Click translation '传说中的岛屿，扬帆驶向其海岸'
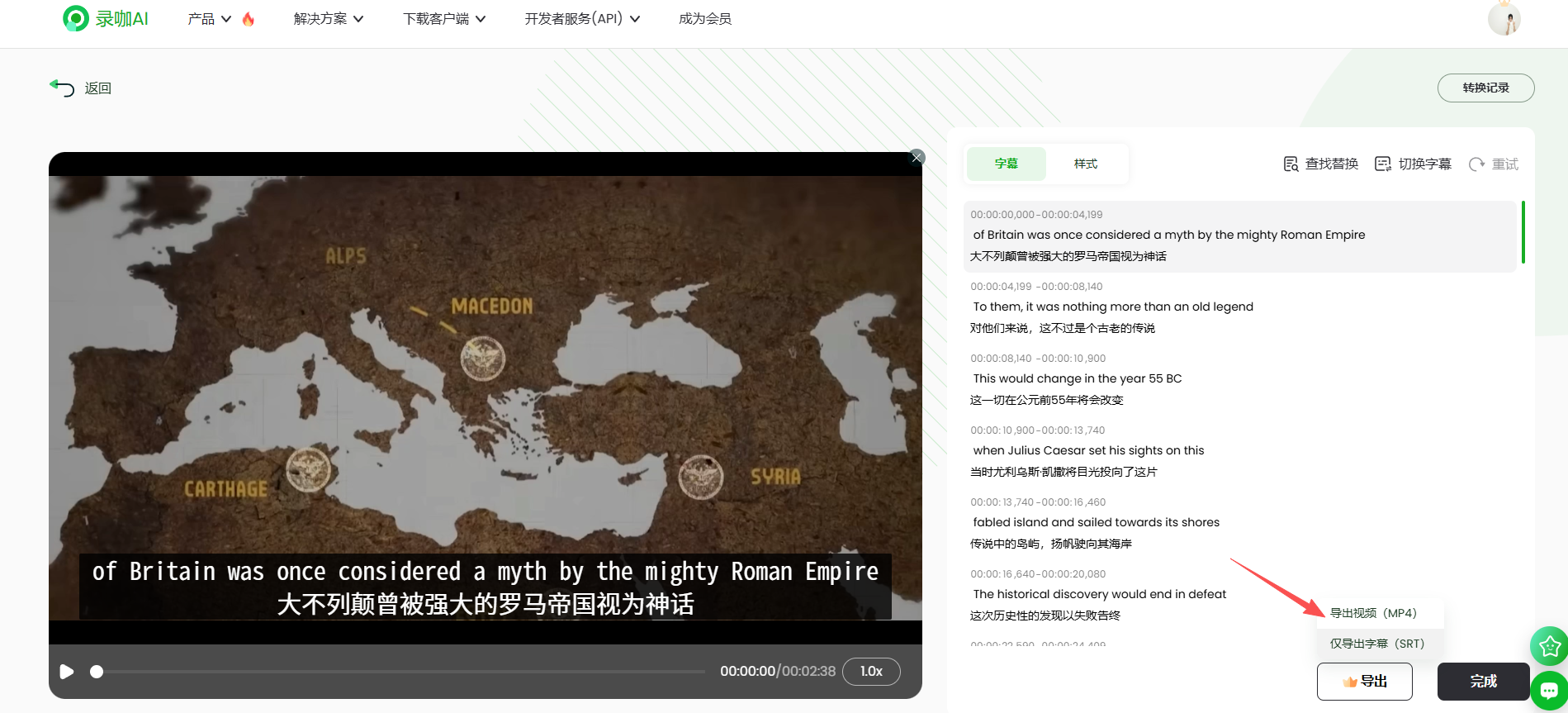Screen dimensions: 1568x713 [1050, 544]
